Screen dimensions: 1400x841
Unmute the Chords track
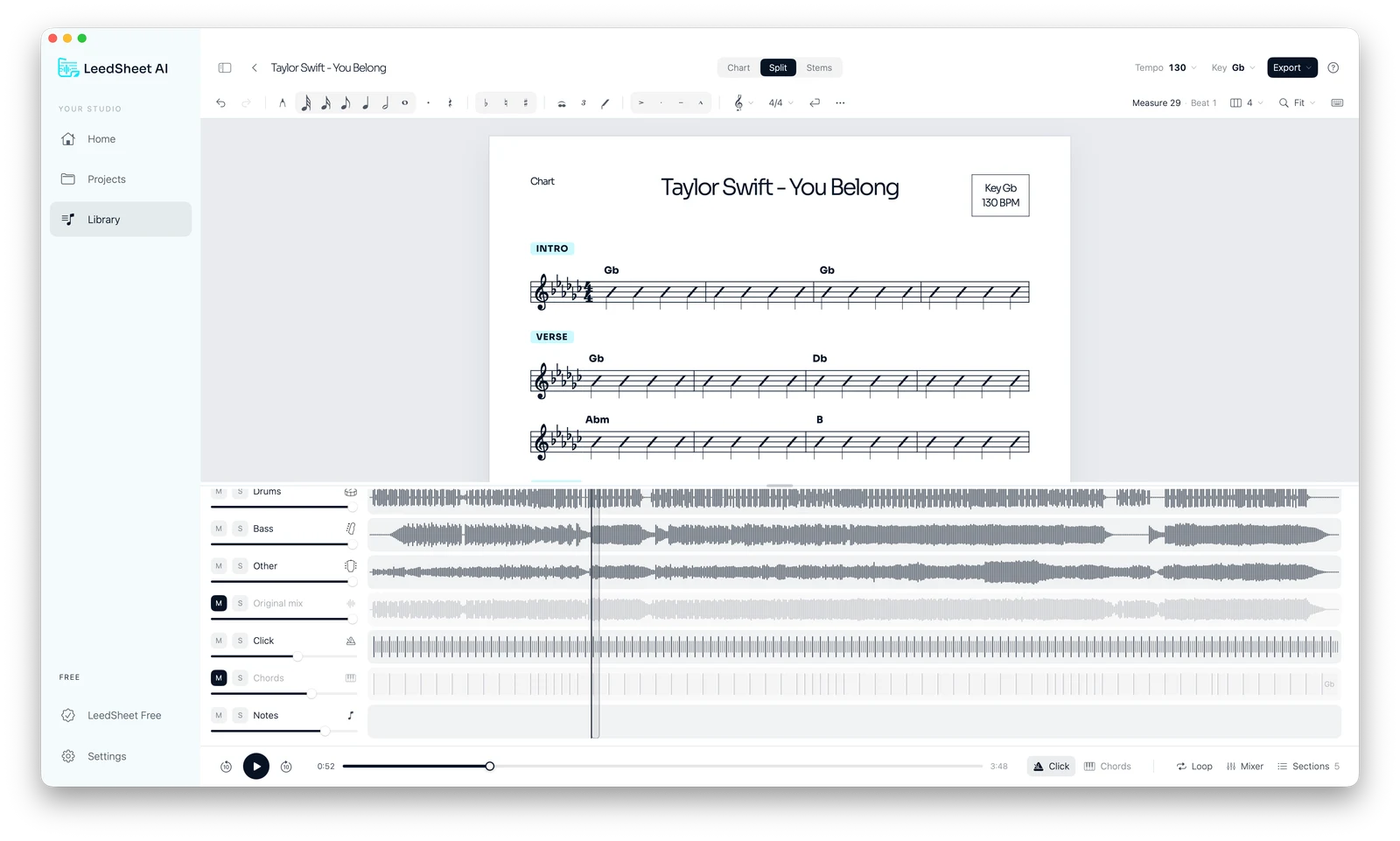(219, 678)
